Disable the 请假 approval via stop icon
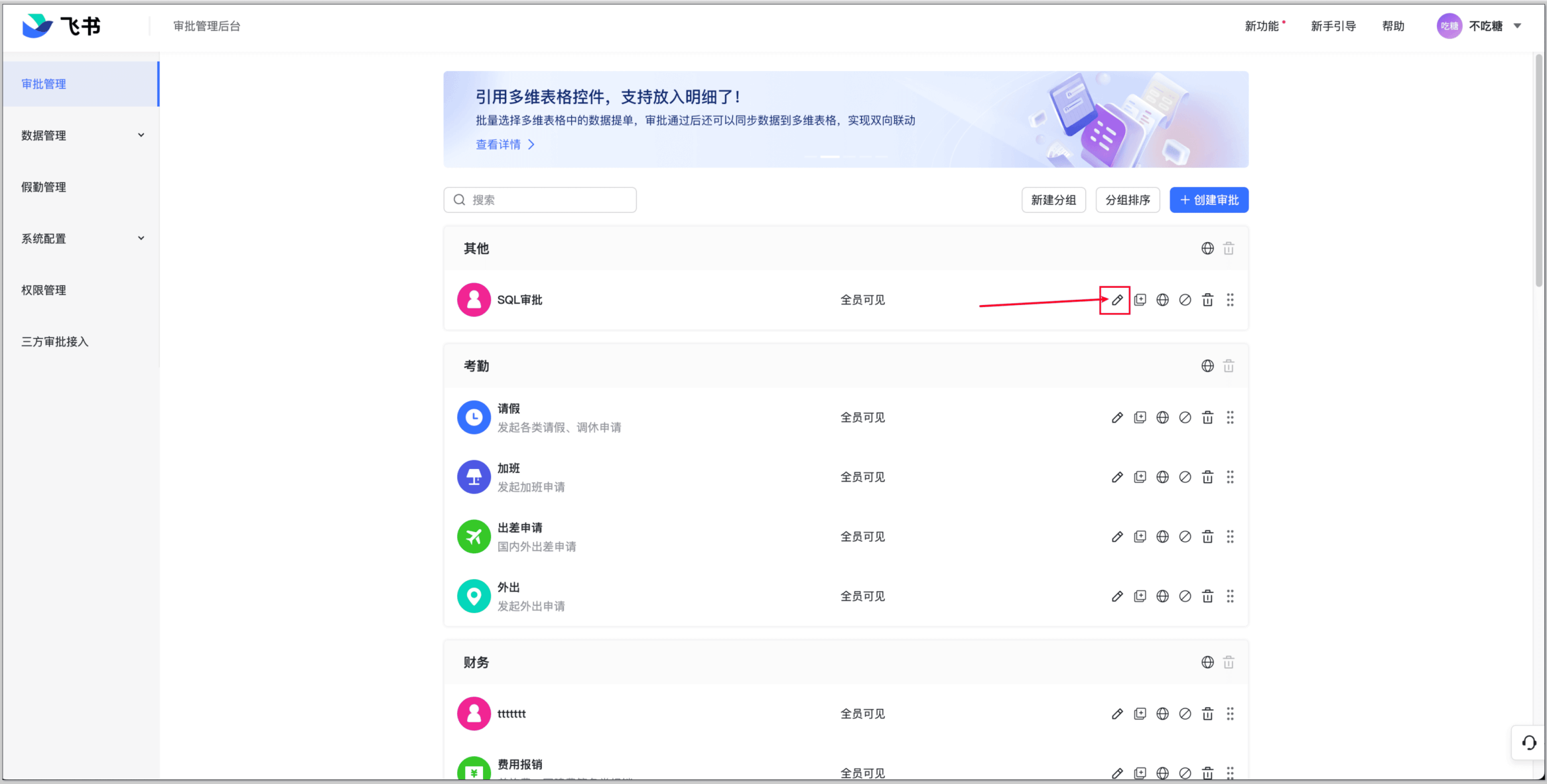1547x784 pixels. click(x=1185, y=417)
